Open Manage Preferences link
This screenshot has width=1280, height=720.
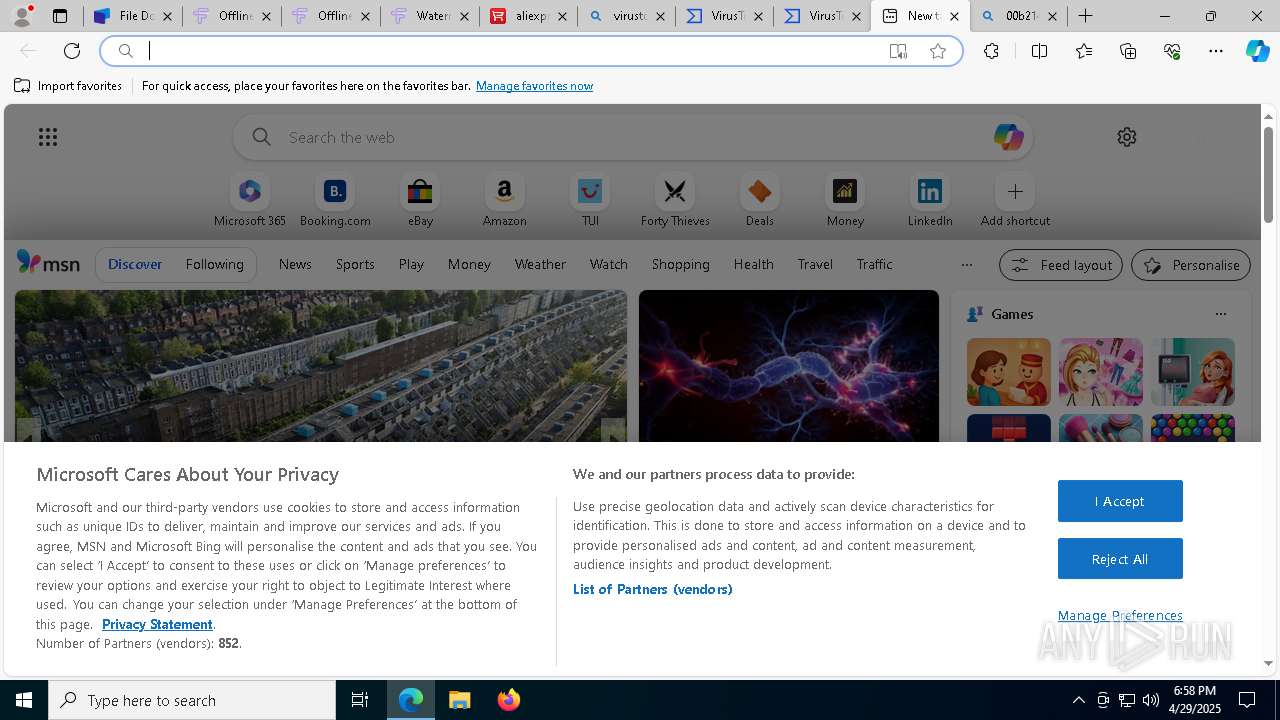click(x=1120, y=615)
